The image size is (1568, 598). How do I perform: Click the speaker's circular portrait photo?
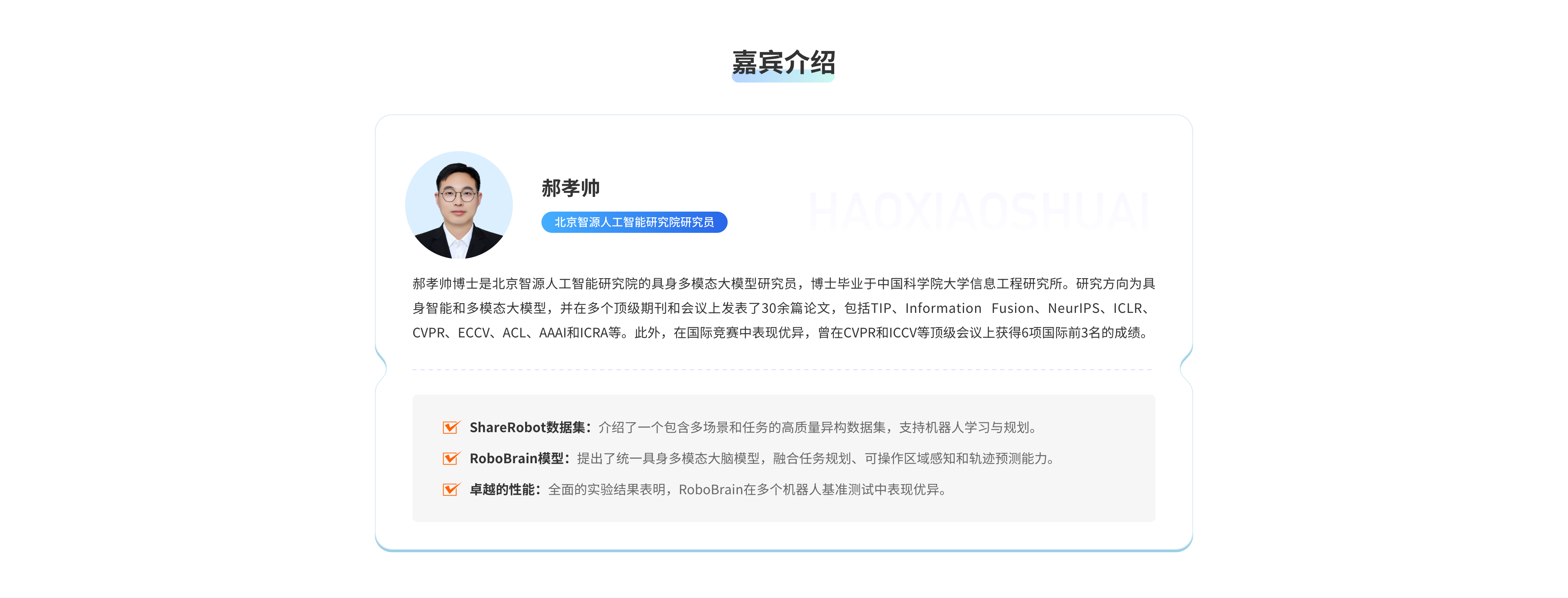pos(459,205)
